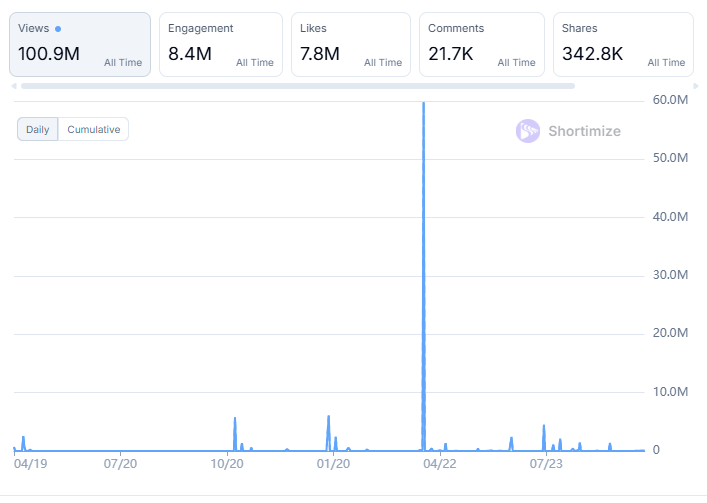Toggle chart to Cumulative view
The height and width of the screenshot is (503, 707).
[x=93, y=129]
